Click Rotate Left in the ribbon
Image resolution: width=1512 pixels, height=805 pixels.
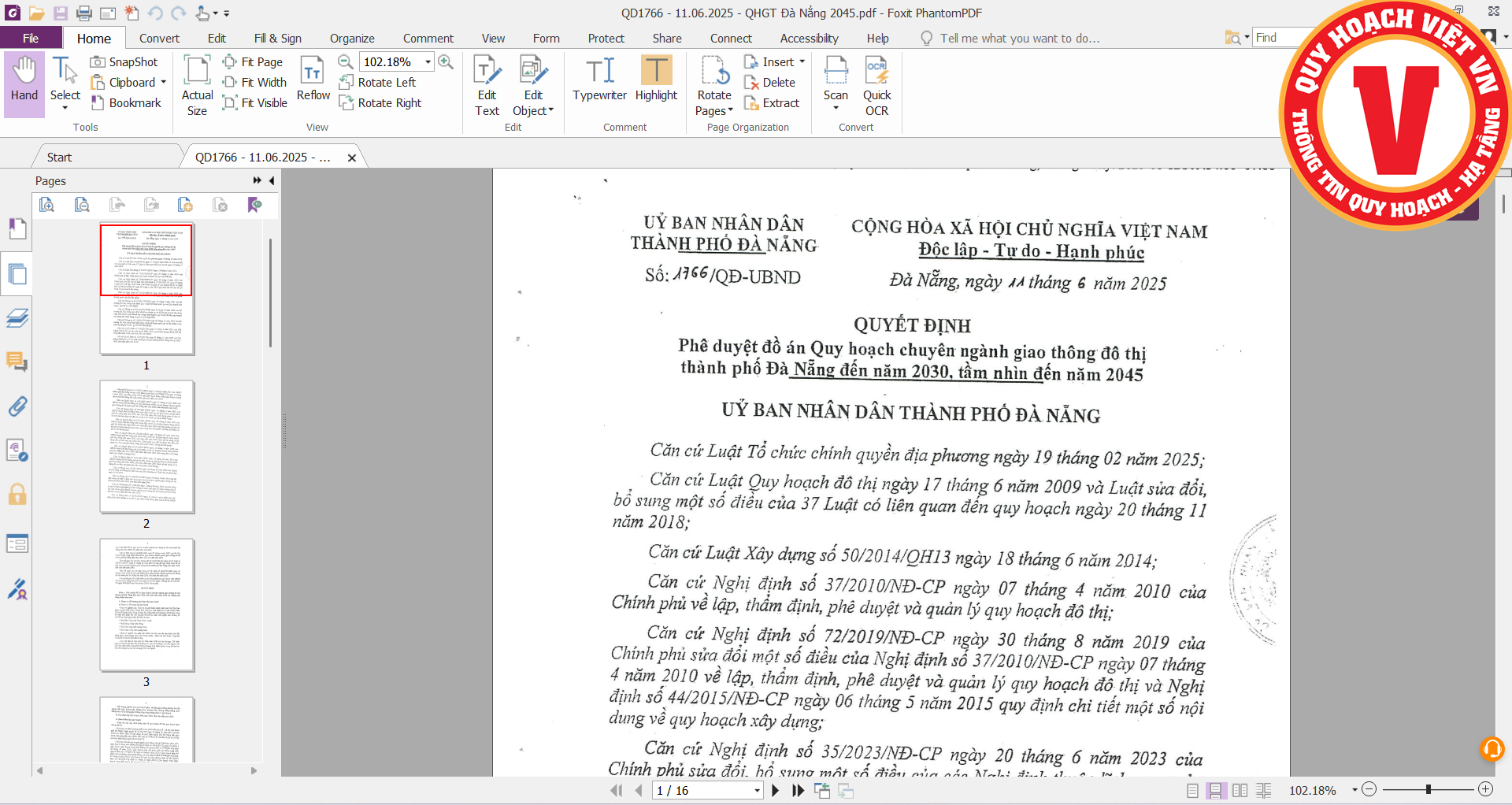point(378,83)
